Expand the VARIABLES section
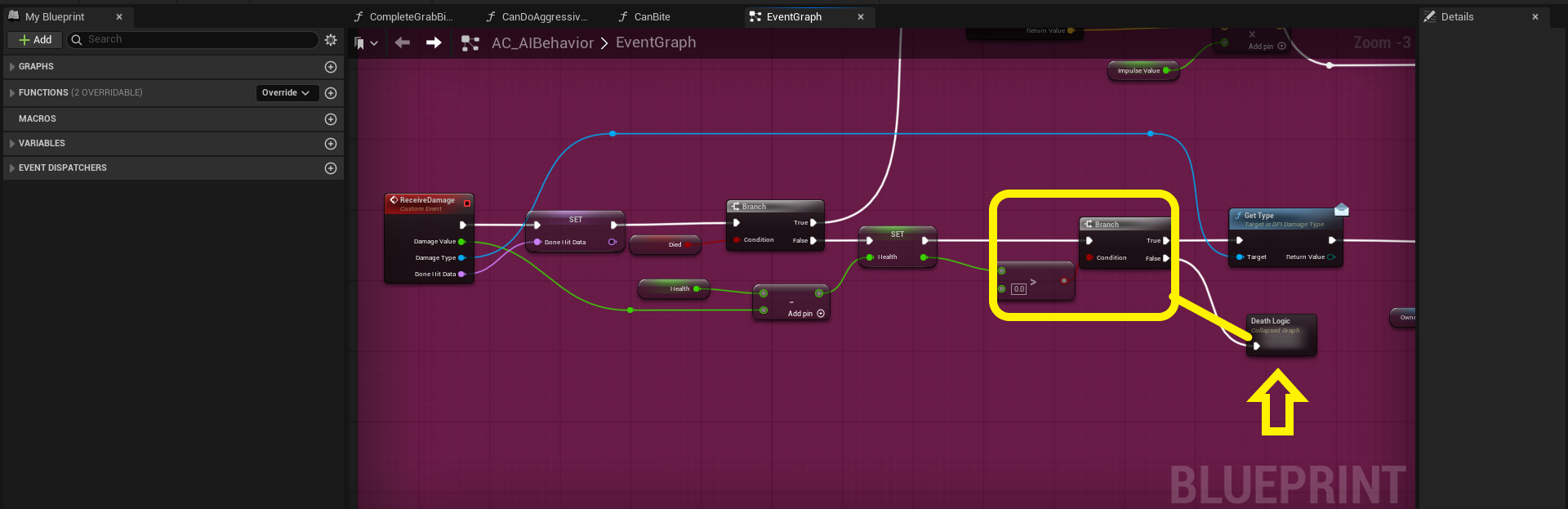Screen dimensions: 1568x509 pos(12,144)
